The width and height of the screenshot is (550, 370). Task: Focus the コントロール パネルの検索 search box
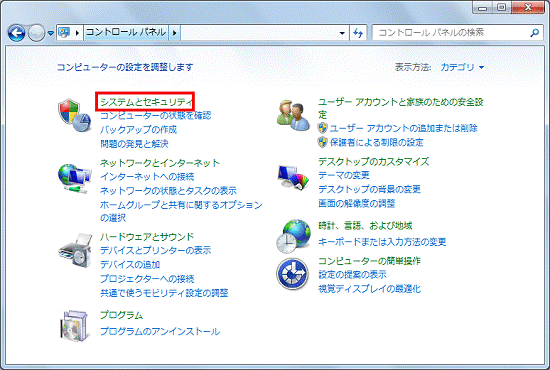click(458, 33)
